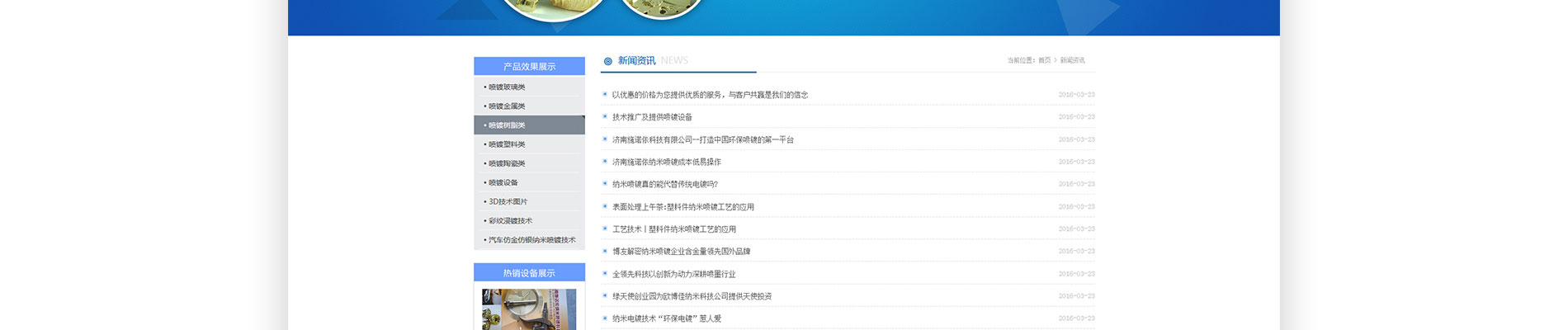Screen dimensions: 1568x330
Task: Open article 济南施诺依纳米喷镀成本低易操作
Action: tap(667, 162)
